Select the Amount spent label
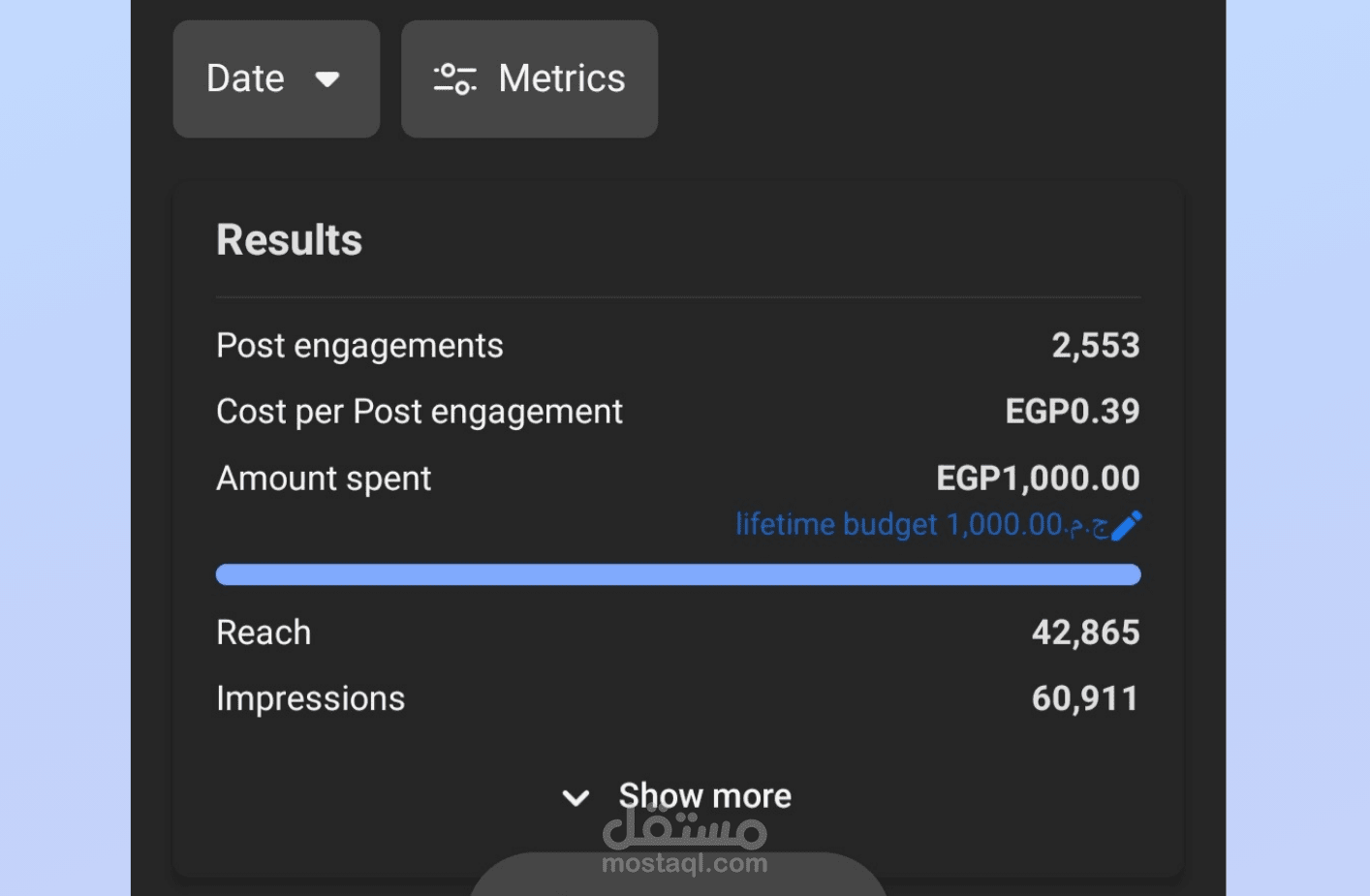 pyautogui.click(x=324, y=479)
